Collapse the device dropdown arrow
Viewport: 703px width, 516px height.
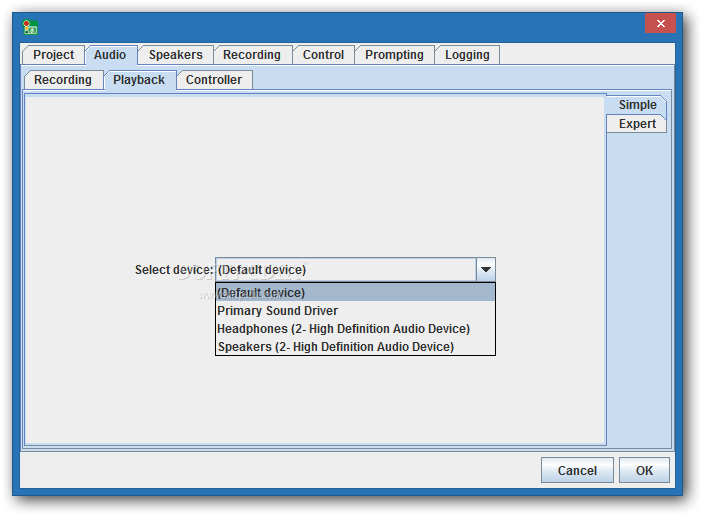coord(486,269)
